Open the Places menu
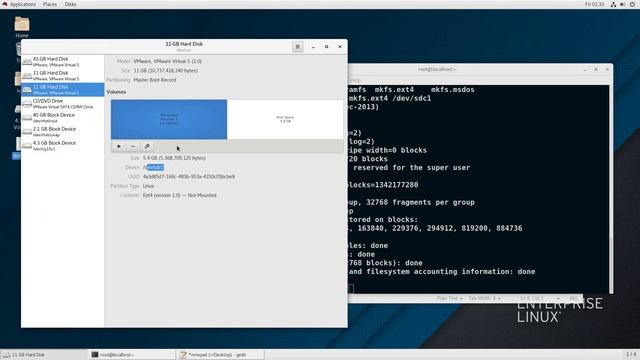This screenshot has height=360, width=640. (50, 4)
